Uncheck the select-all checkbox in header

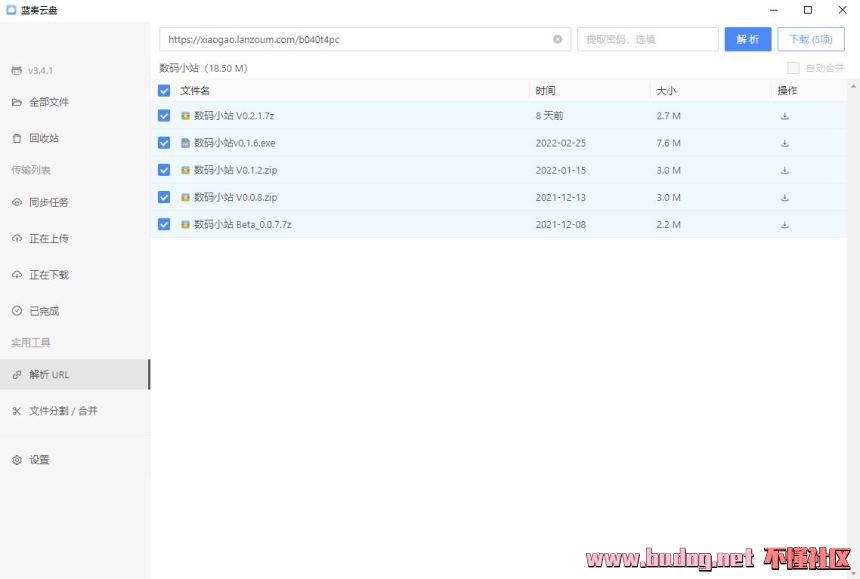(x=164, y=91)
